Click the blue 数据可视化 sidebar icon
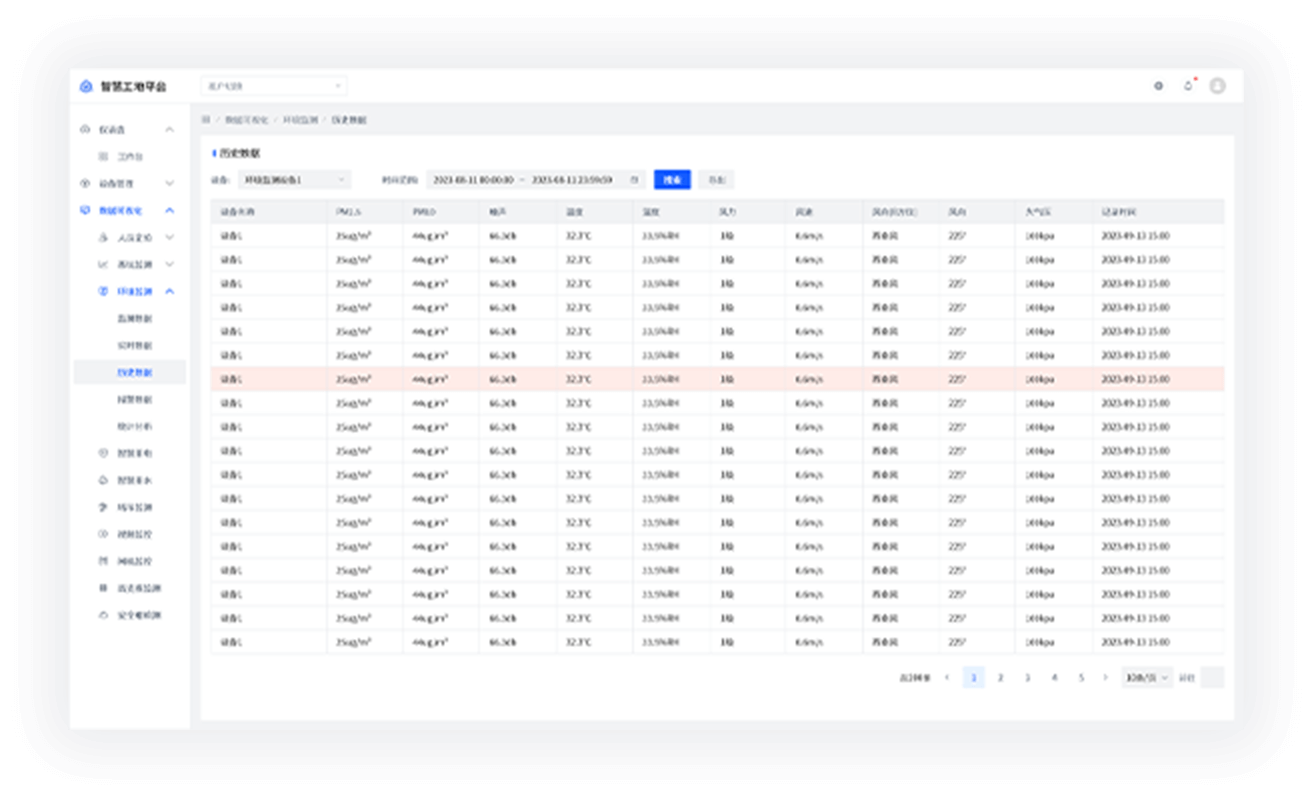 (85, 211)
